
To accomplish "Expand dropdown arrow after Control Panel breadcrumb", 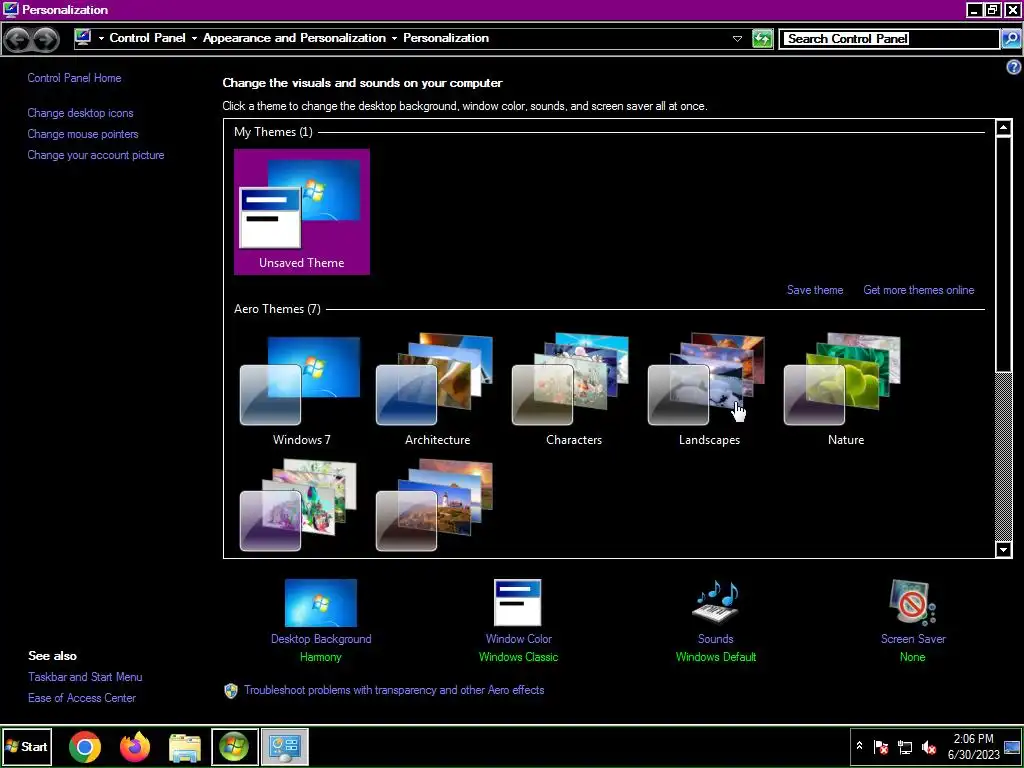I will point(194,39).
